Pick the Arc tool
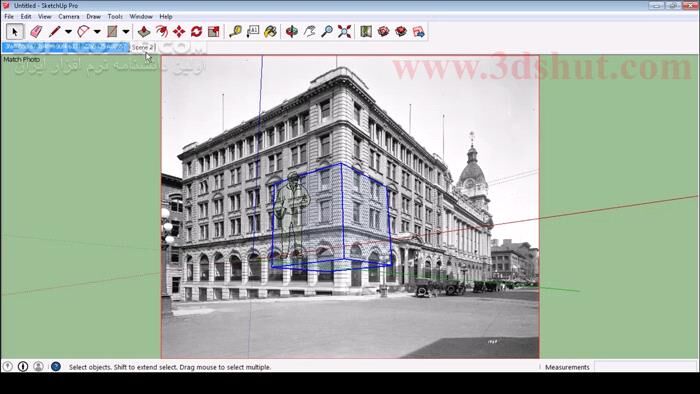The width and height of the screenshot is (700, 394). coord(83,32)
